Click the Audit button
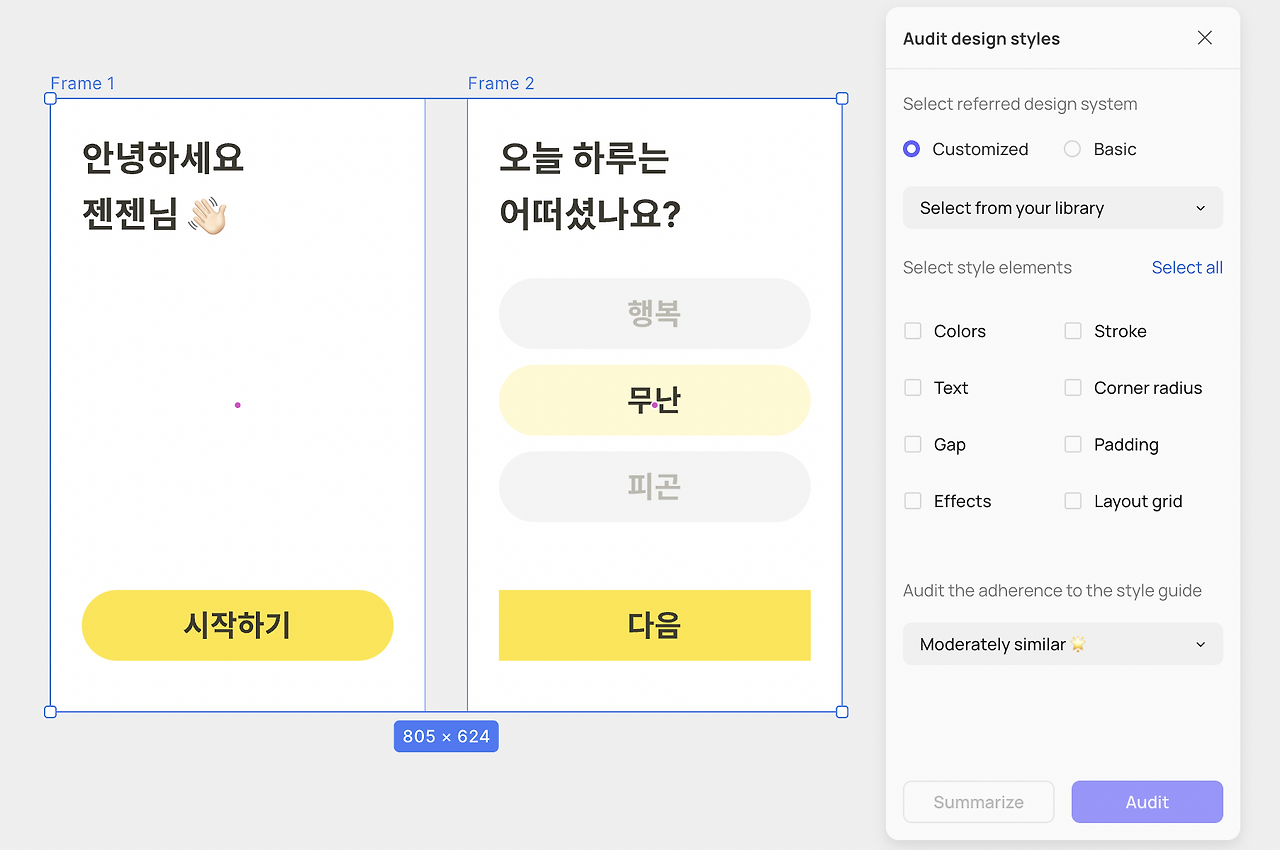Image resolution: width=1280 pixels, height=850 pixels. [x=1146, y=801]
